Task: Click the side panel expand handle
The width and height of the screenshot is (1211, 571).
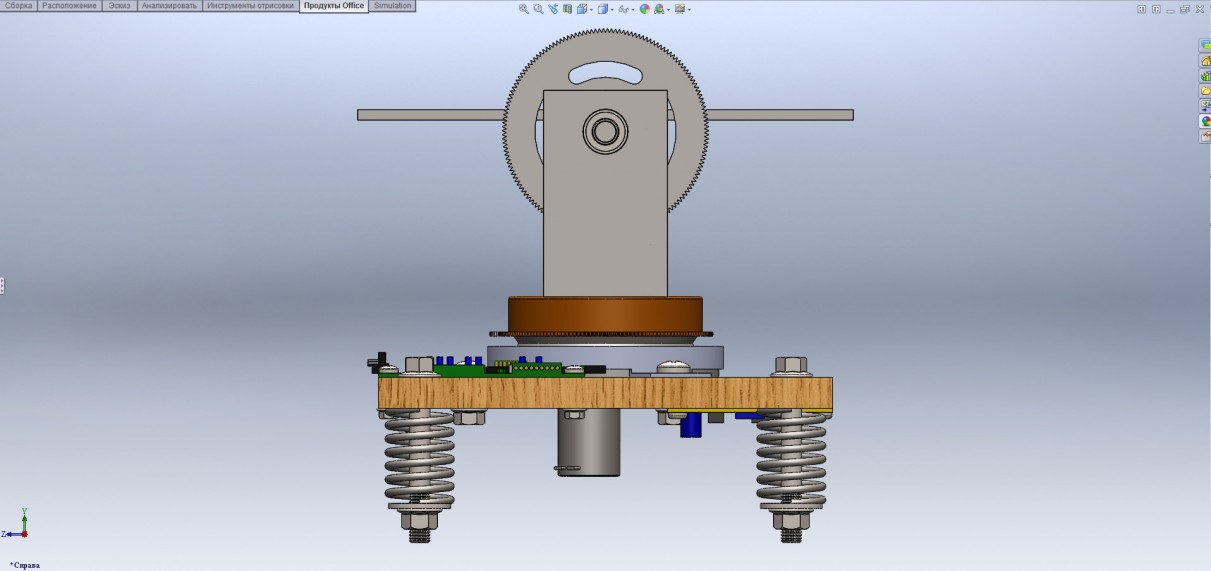Action: [2, 286]
